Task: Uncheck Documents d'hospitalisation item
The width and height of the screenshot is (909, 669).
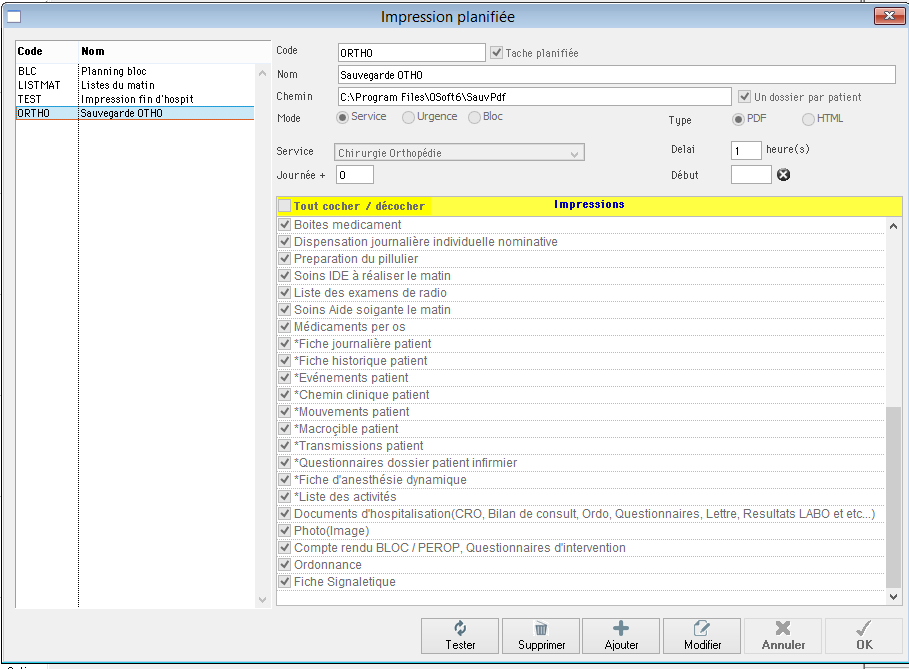Action: click(x=285, y=514)
